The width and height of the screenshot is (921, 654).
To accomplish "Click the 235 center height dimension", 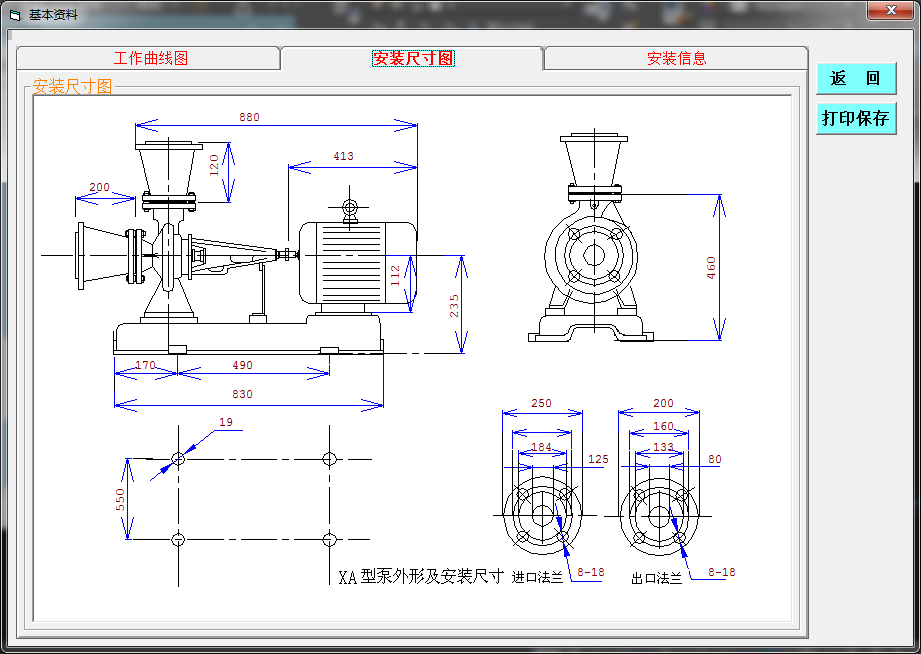I will click(454, 306).
